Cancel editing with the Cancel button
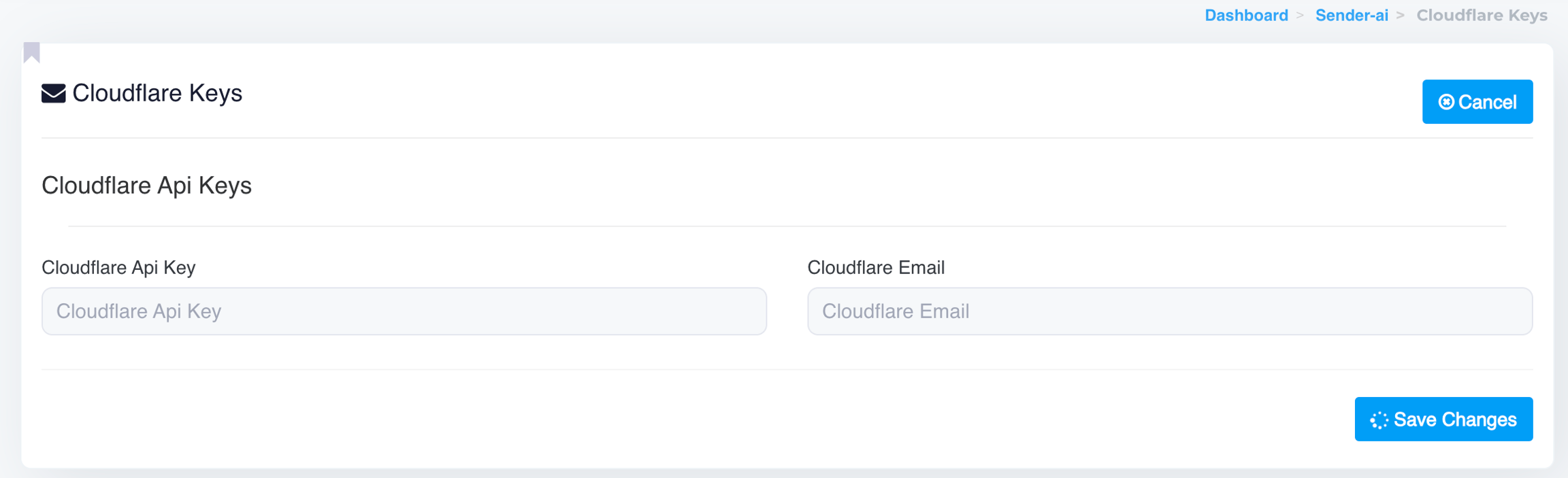The width and height of the screenshot is (1568, 478). pyautogui.click(x=1477, y=102)
